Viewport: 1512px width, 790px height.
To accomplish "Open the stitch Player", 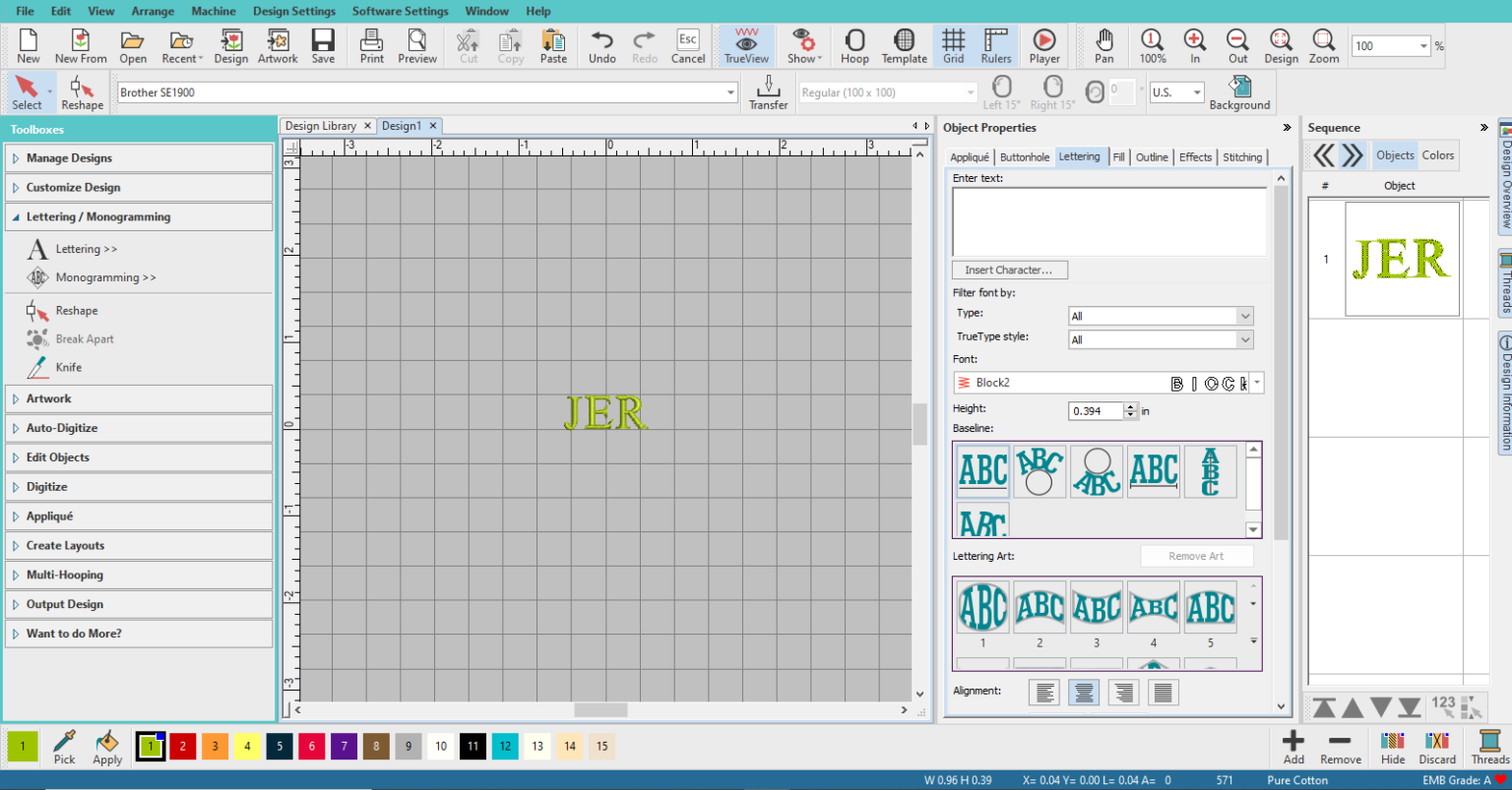I will [x=1043, y=45].
